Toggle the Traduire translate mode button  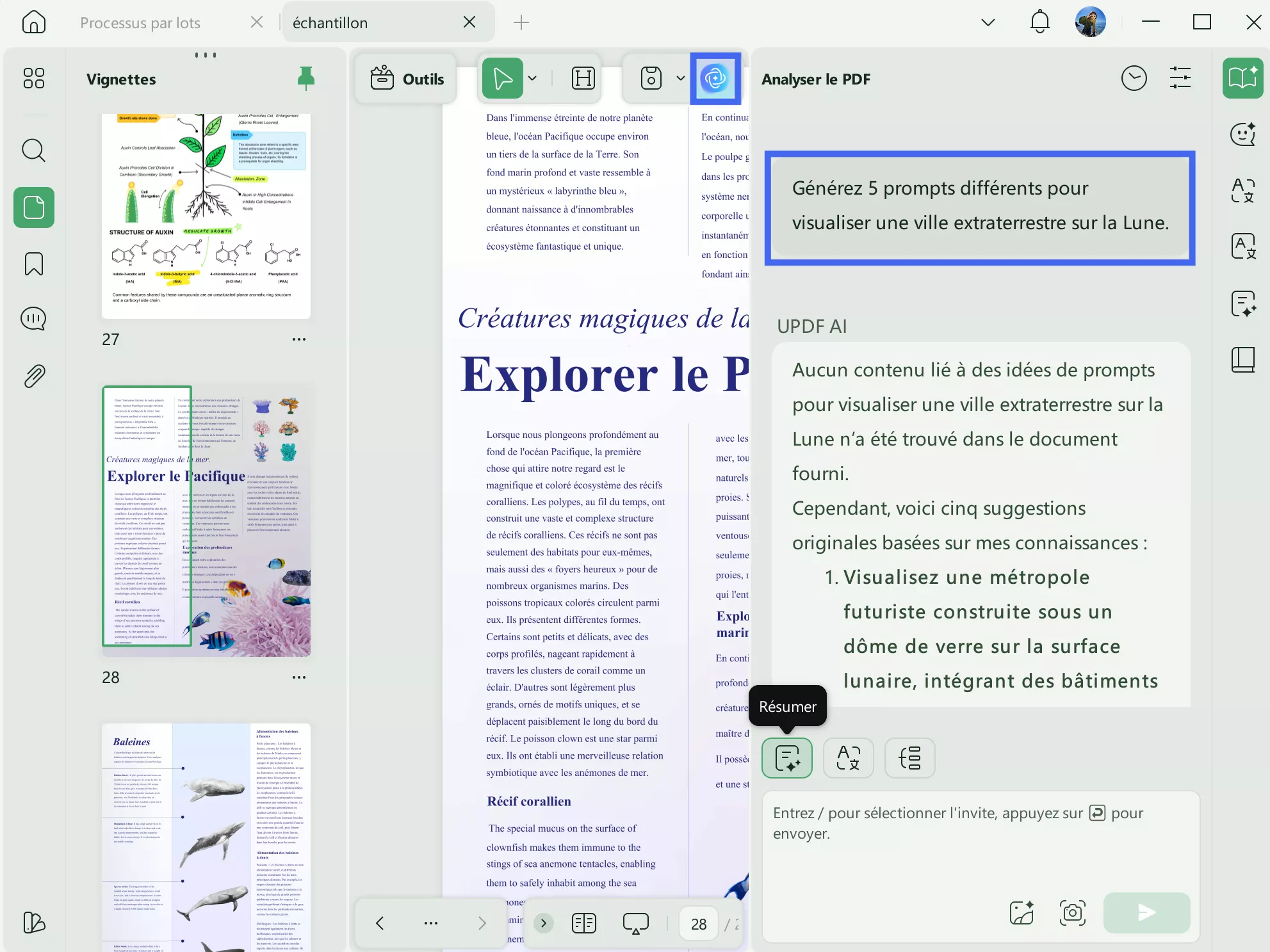click(848, 758)
